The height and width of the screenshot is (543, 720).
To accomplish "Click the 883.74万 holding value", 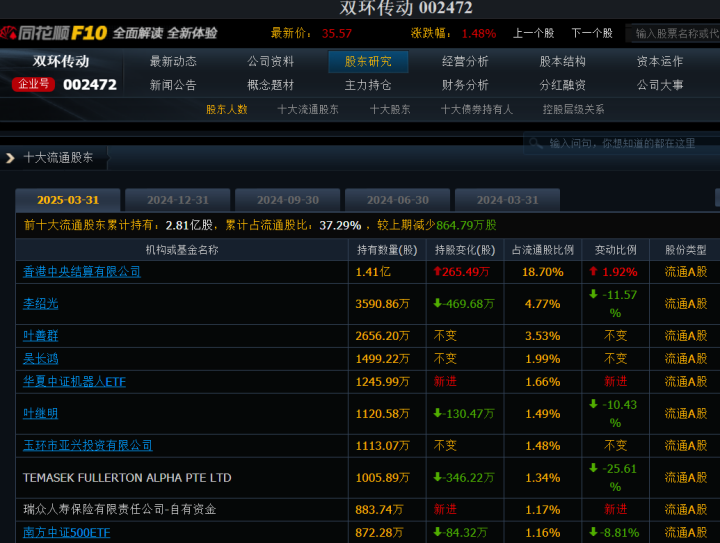I will [379, 509].
